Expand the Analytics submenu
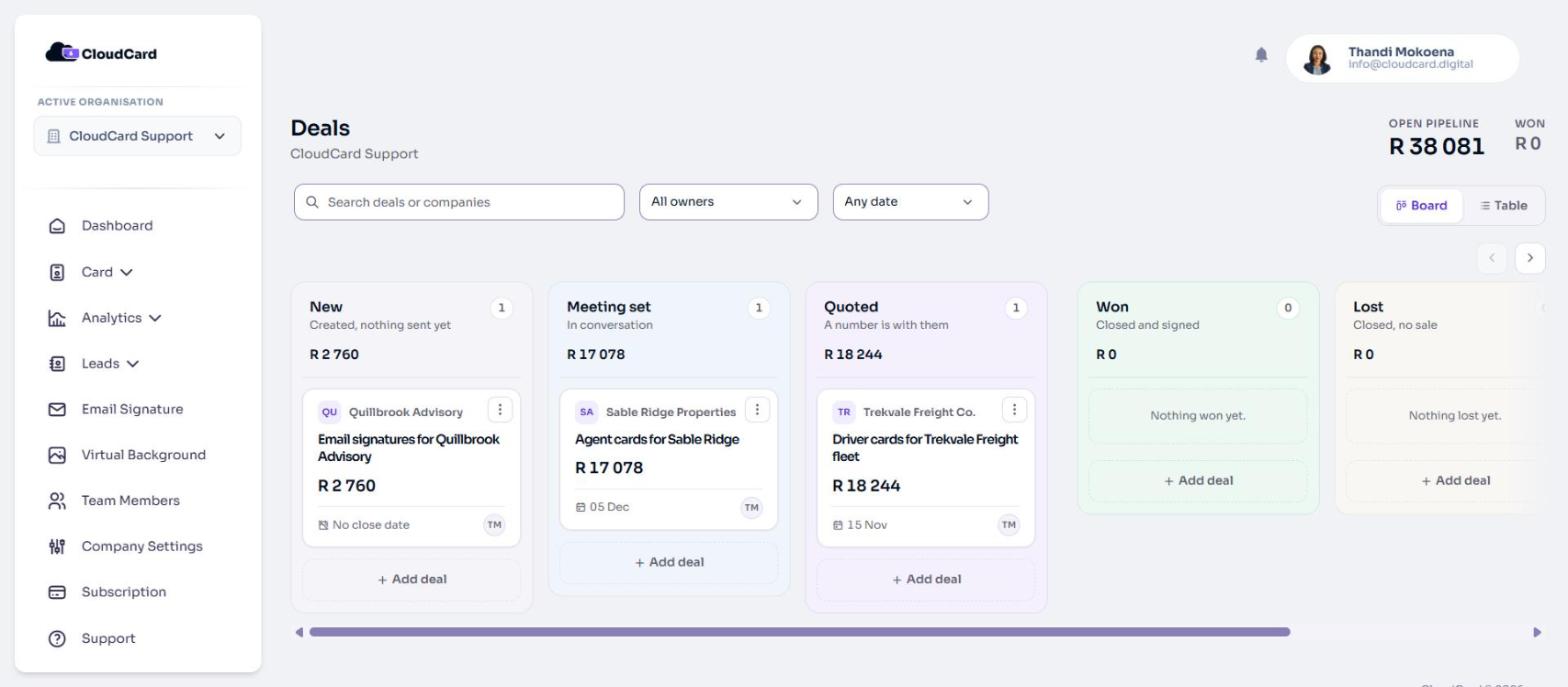1568x687 pixels. click(x=105, y=318)
